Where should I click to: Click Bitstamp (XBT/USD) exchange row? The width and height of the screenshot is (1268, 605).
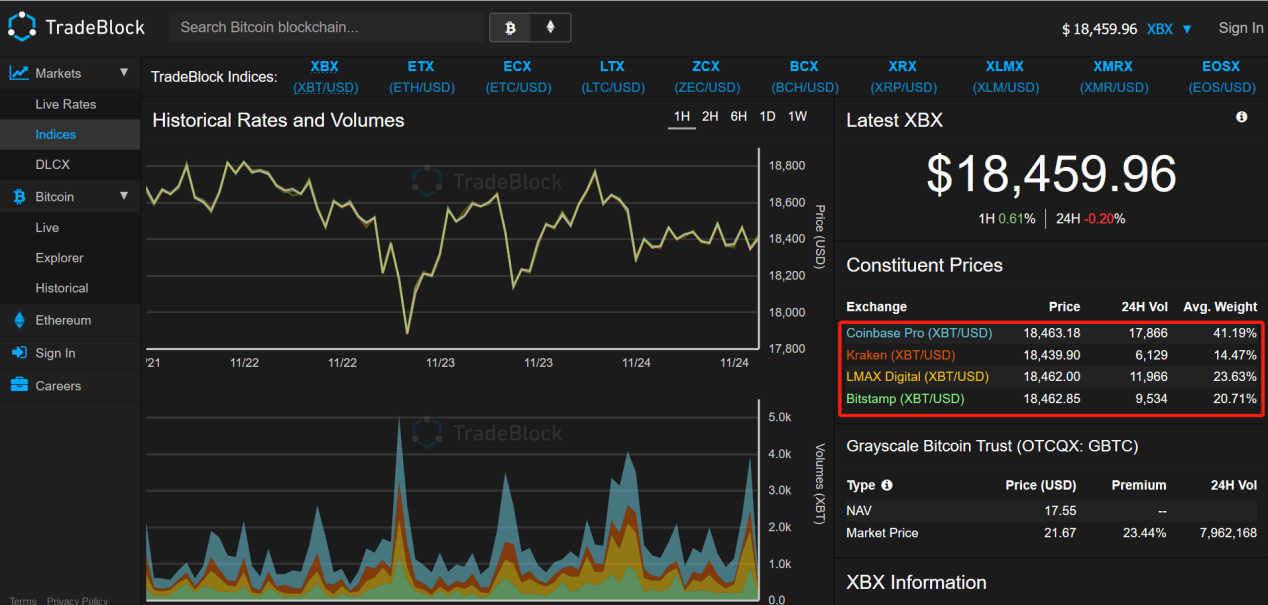pos(1051,399)
